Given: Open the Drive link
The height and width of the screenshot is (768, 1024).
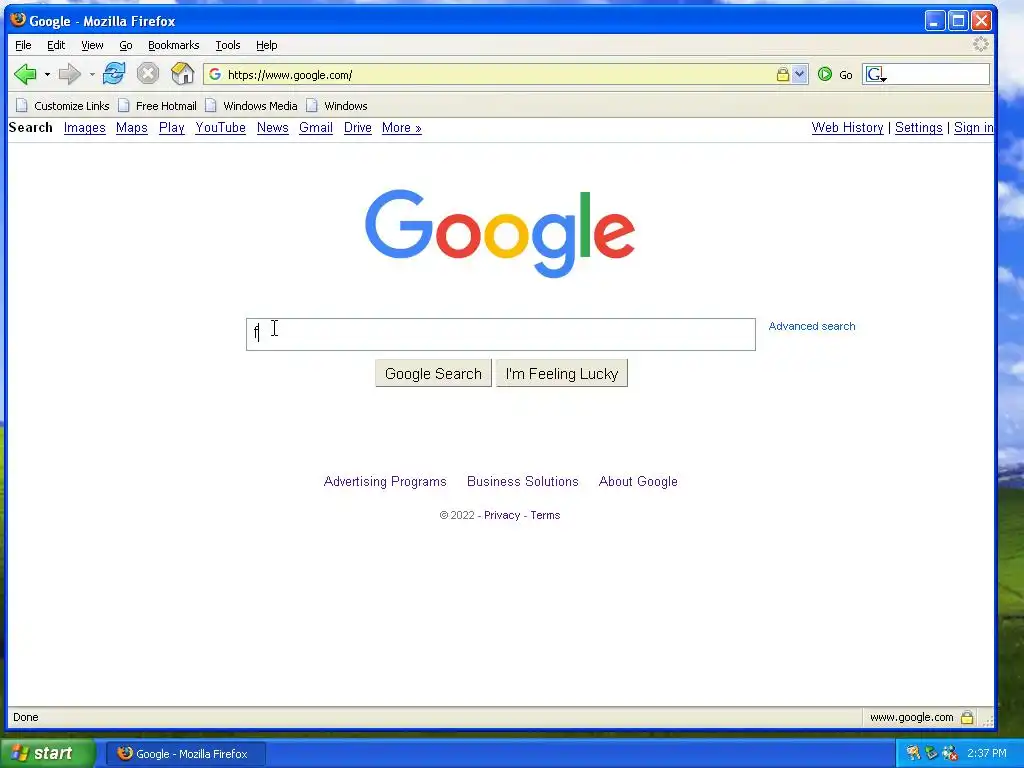Looking at the screenshot, I should coord(357,128).
